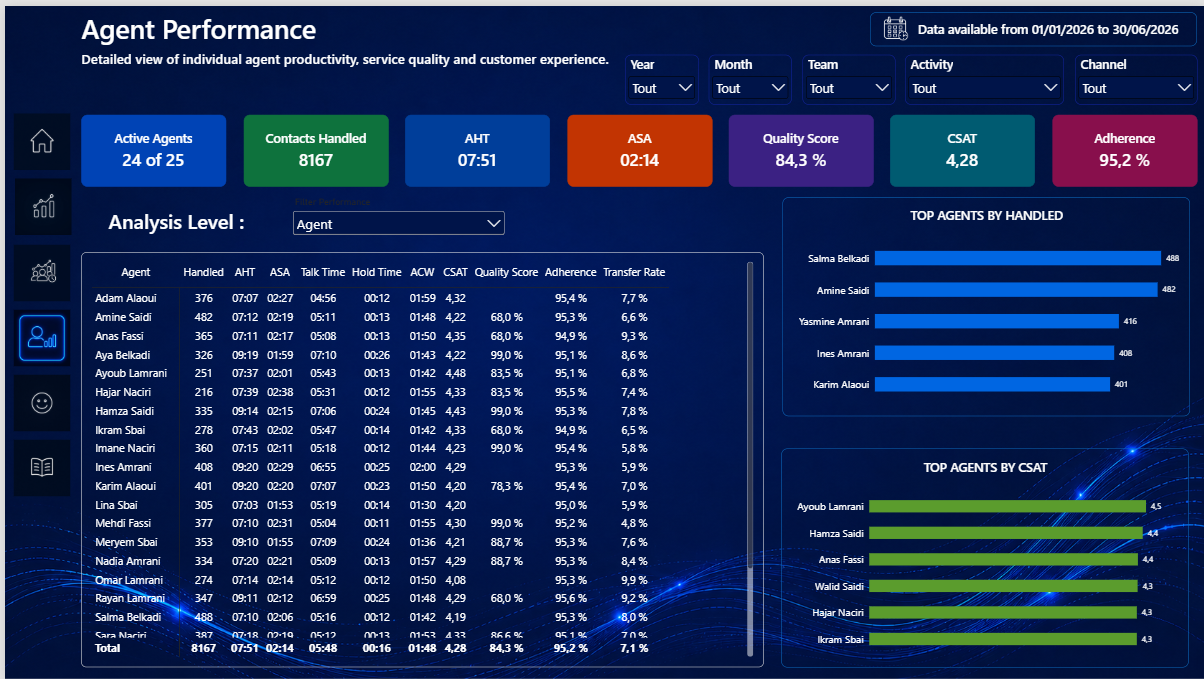1204x679 pixels.
Task: Select Karim Alaoui name in table
Action: [x=125, y=486]
